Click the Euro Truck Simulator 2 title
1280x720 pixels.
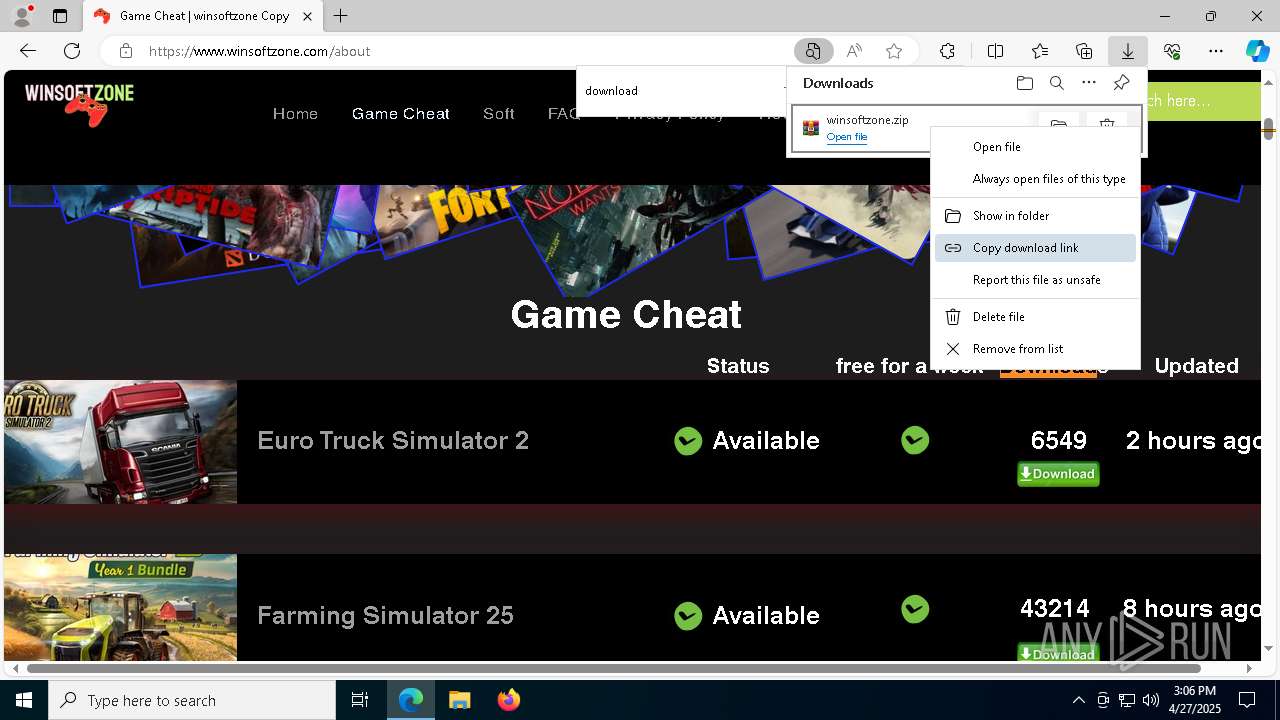click(x=393, y=441)
